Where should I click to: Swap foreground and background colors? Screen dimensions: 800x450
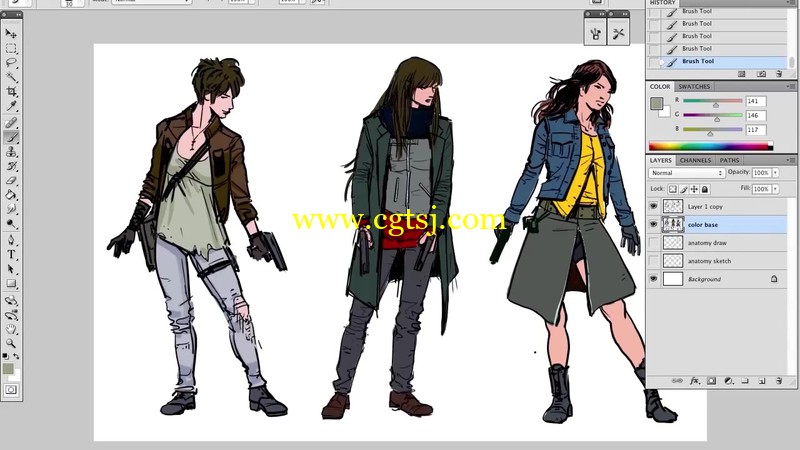click(x=16, y=356)
